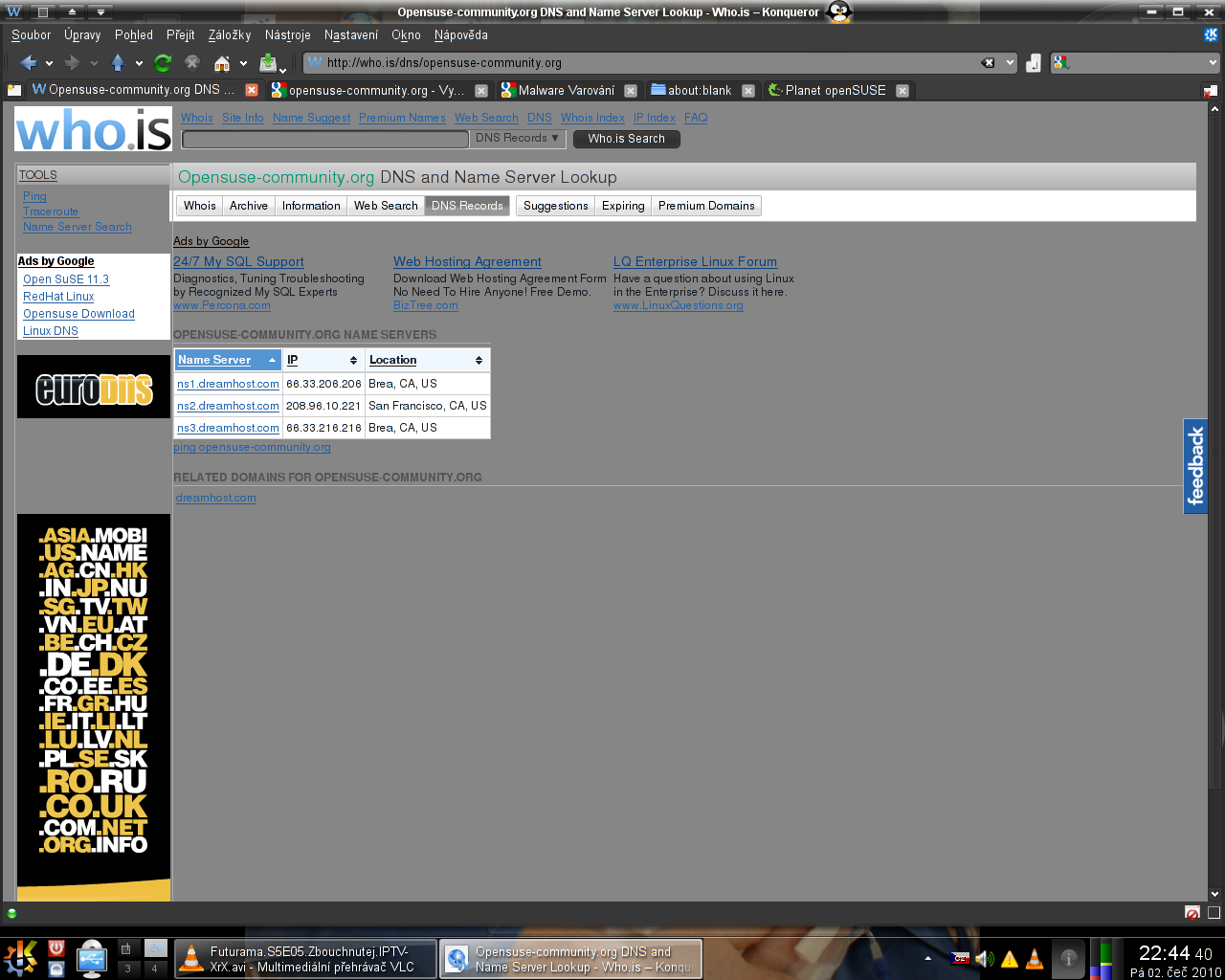
Task: Click the eurodns banner ad
Action: 94,388
